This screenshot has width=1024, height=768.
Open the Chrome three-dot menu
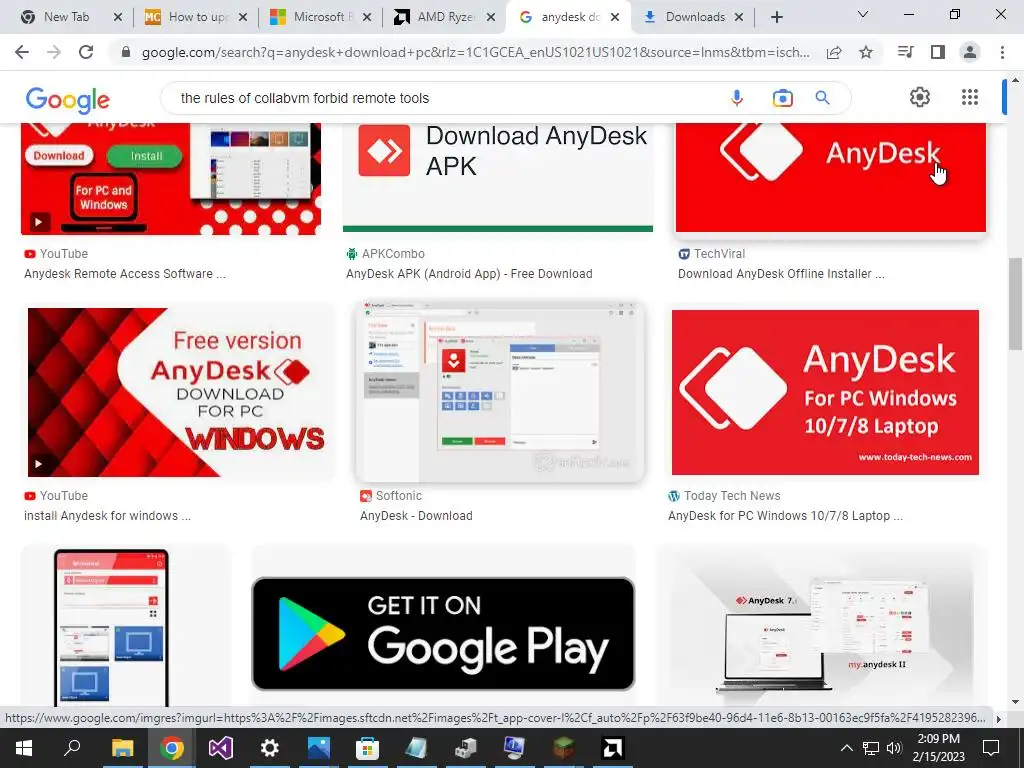click(x=1002, y=52)
